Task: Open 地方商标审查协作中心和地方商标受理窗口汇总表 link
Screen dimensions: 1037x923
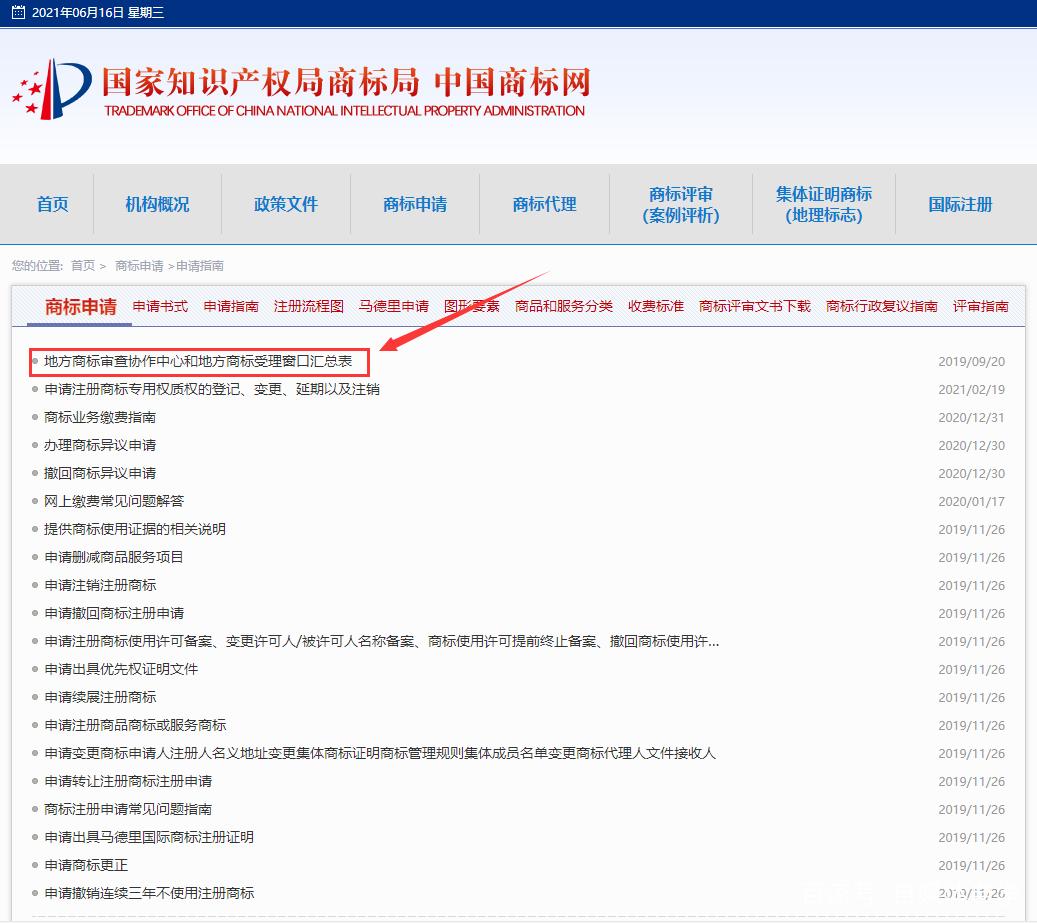Action: click(198, 361)
